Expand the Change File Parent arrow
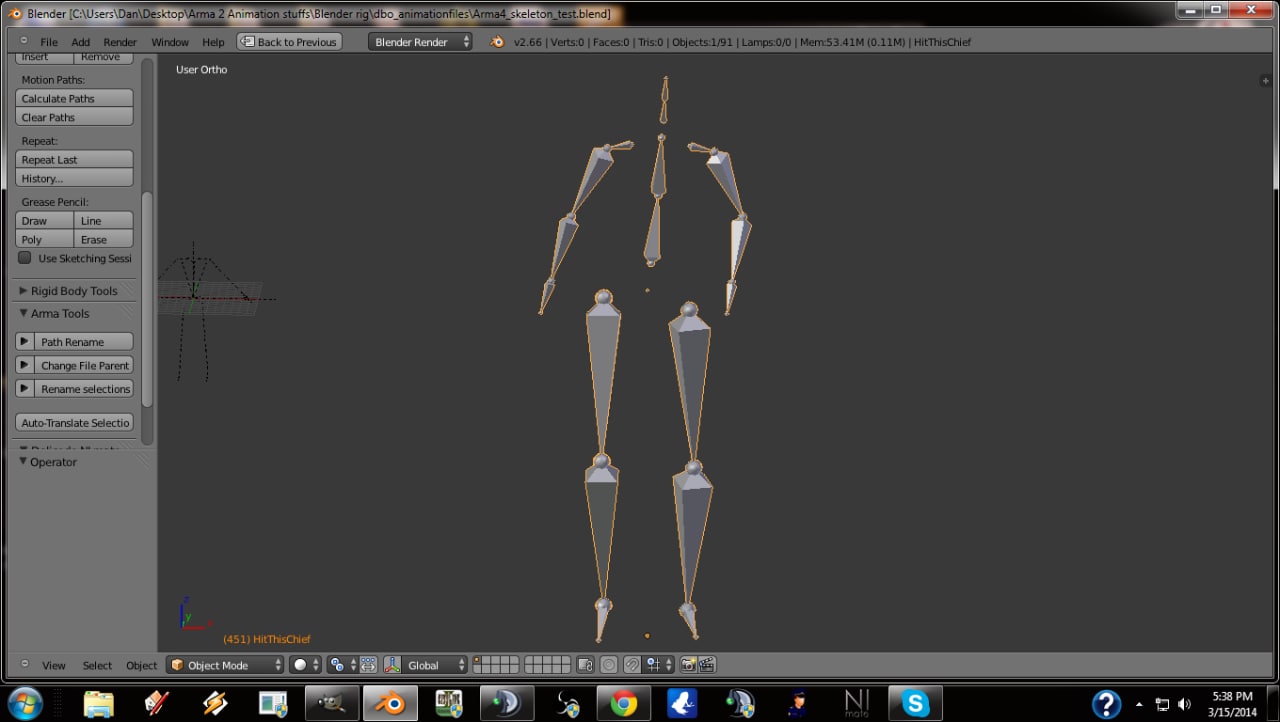 click(x=25, y=365)
